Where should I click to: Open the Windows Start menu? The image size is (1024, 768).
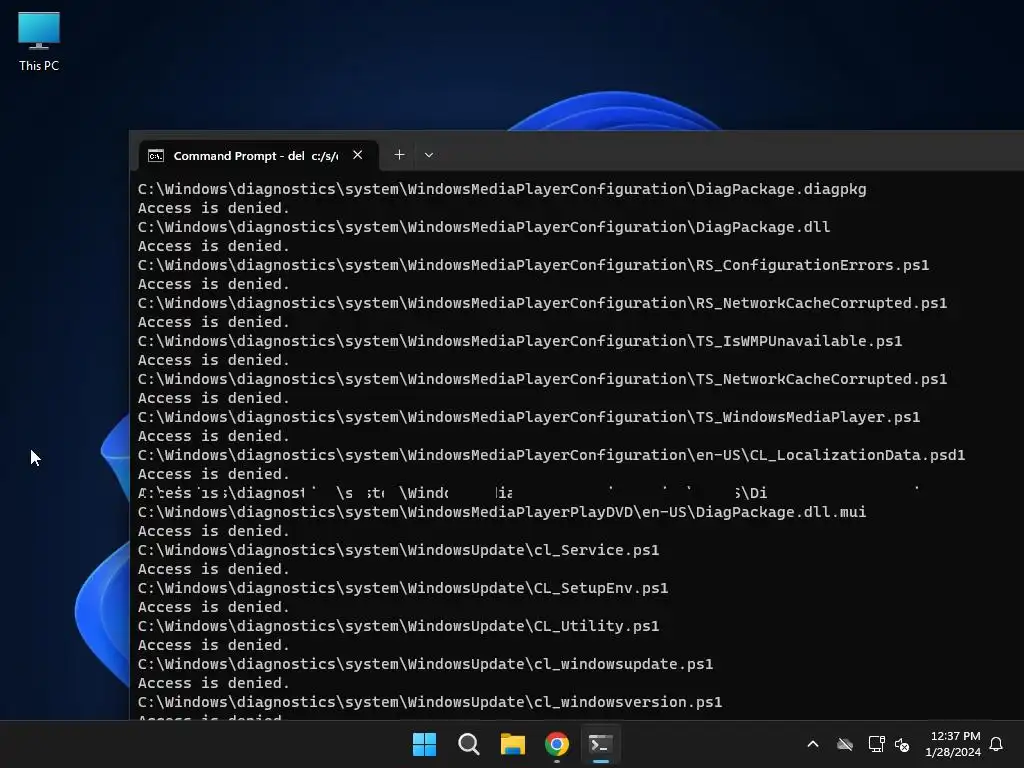424,744
